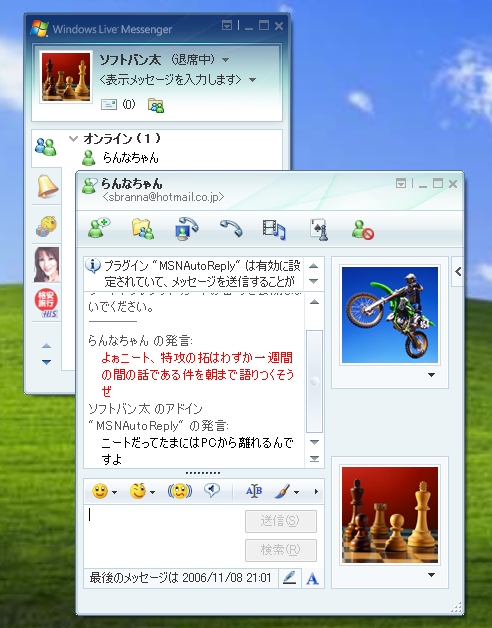The height and width of the screenshot is (628, 492).
Task: Open the media sharing film and music icon
Action: [x=274, y=229]
